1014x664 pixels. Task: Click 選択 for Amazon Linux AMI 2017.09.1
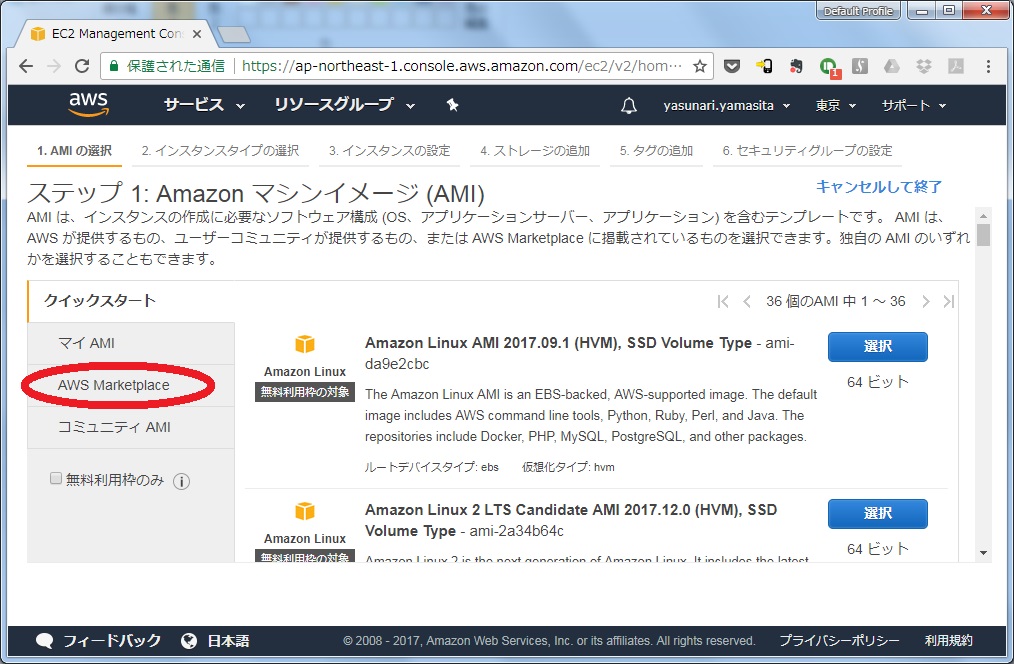[878, 347]
